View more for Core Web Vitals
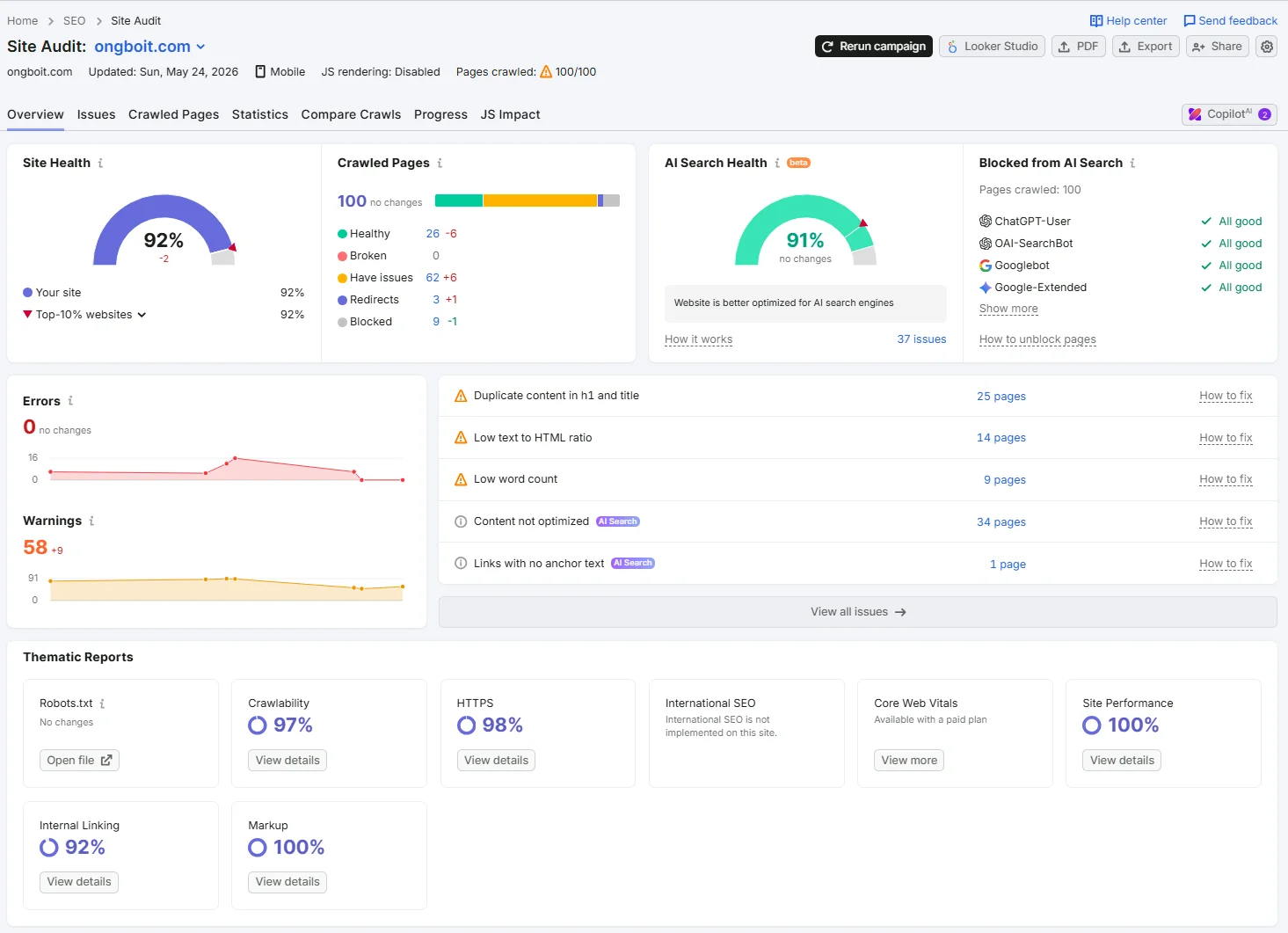Viewport: 1288px width, 933px height. pos(909,761)
